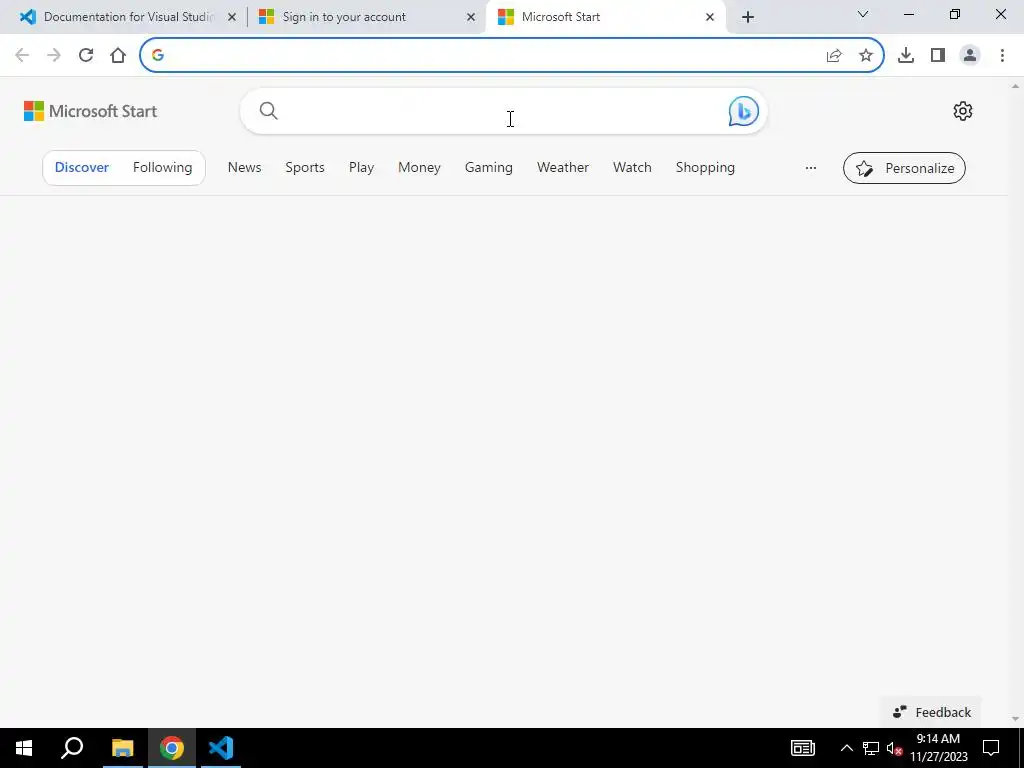Close the Visual Studio Documentation tab
Image resolution: width=1024 pixels, height=768 pixels.
pos(231,17)
